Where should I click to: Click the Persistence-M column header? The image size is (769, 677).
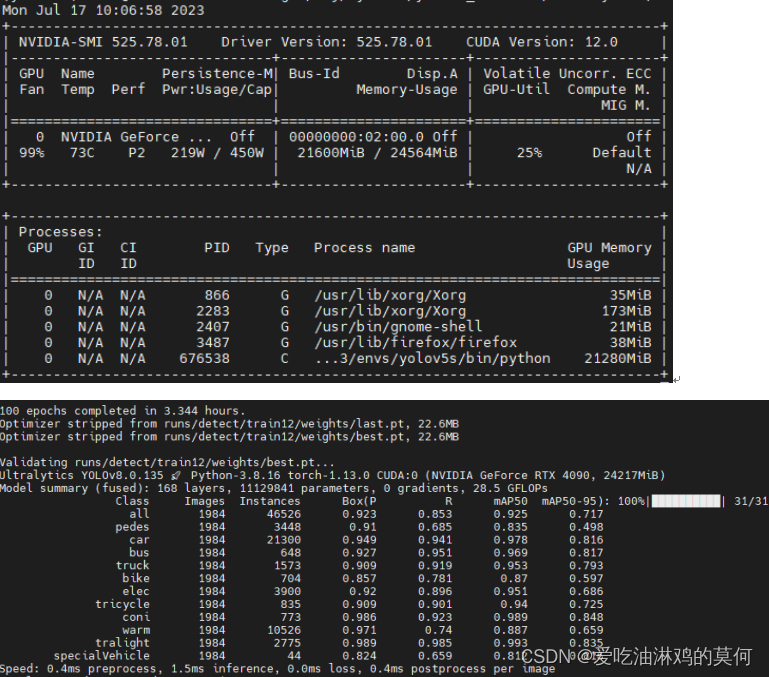217,74
